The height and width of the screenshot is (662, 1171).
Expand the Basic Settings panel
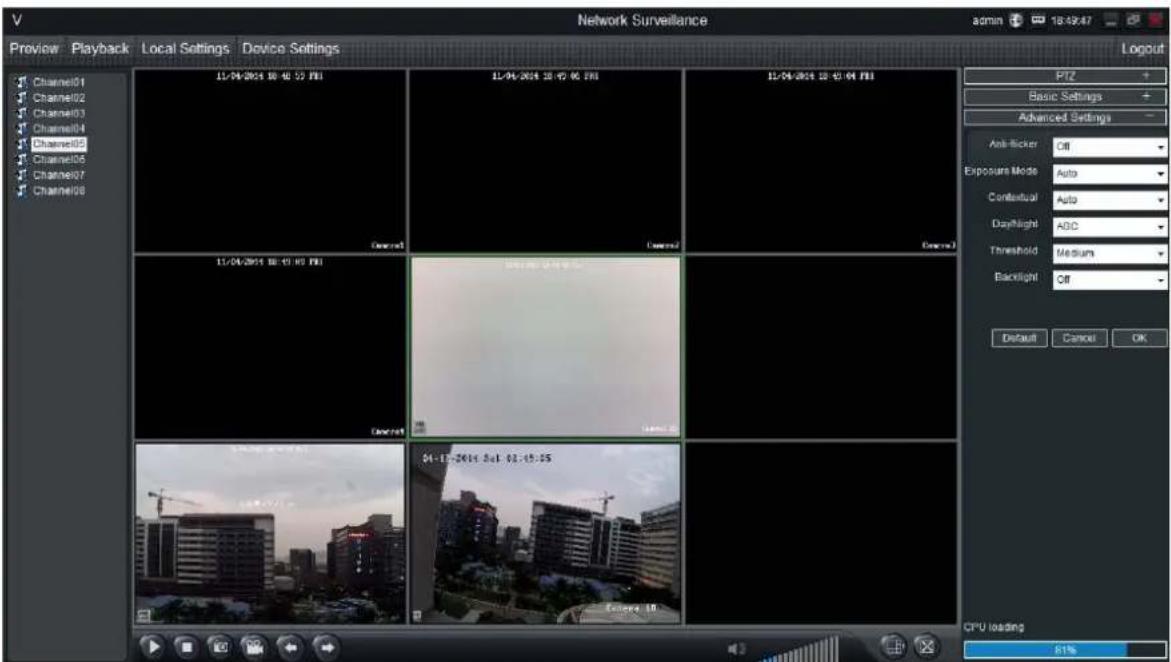click(1064, 97)
